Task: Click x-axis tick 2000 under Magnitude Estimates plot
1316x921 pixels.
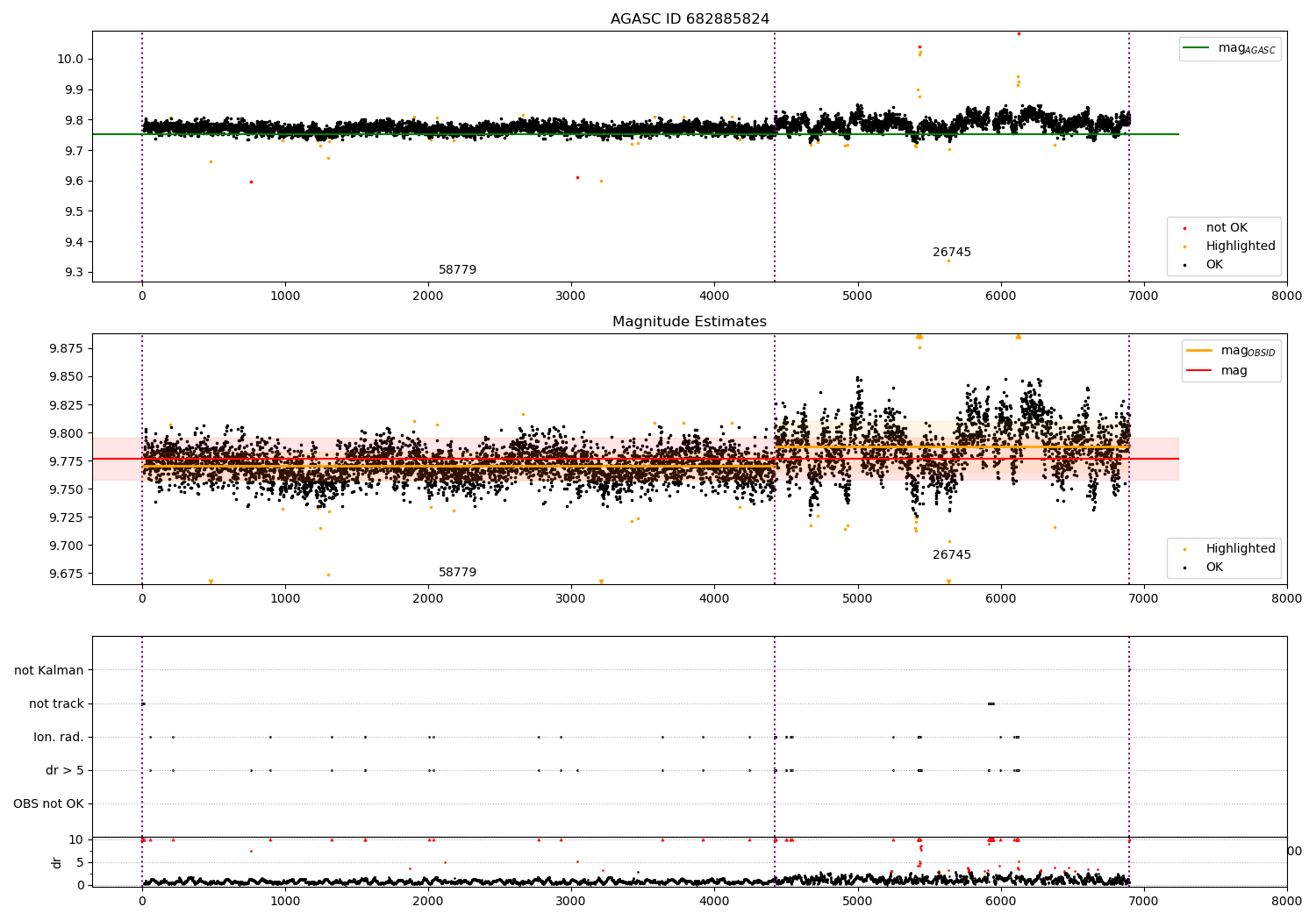Action: tap(428, 598)
